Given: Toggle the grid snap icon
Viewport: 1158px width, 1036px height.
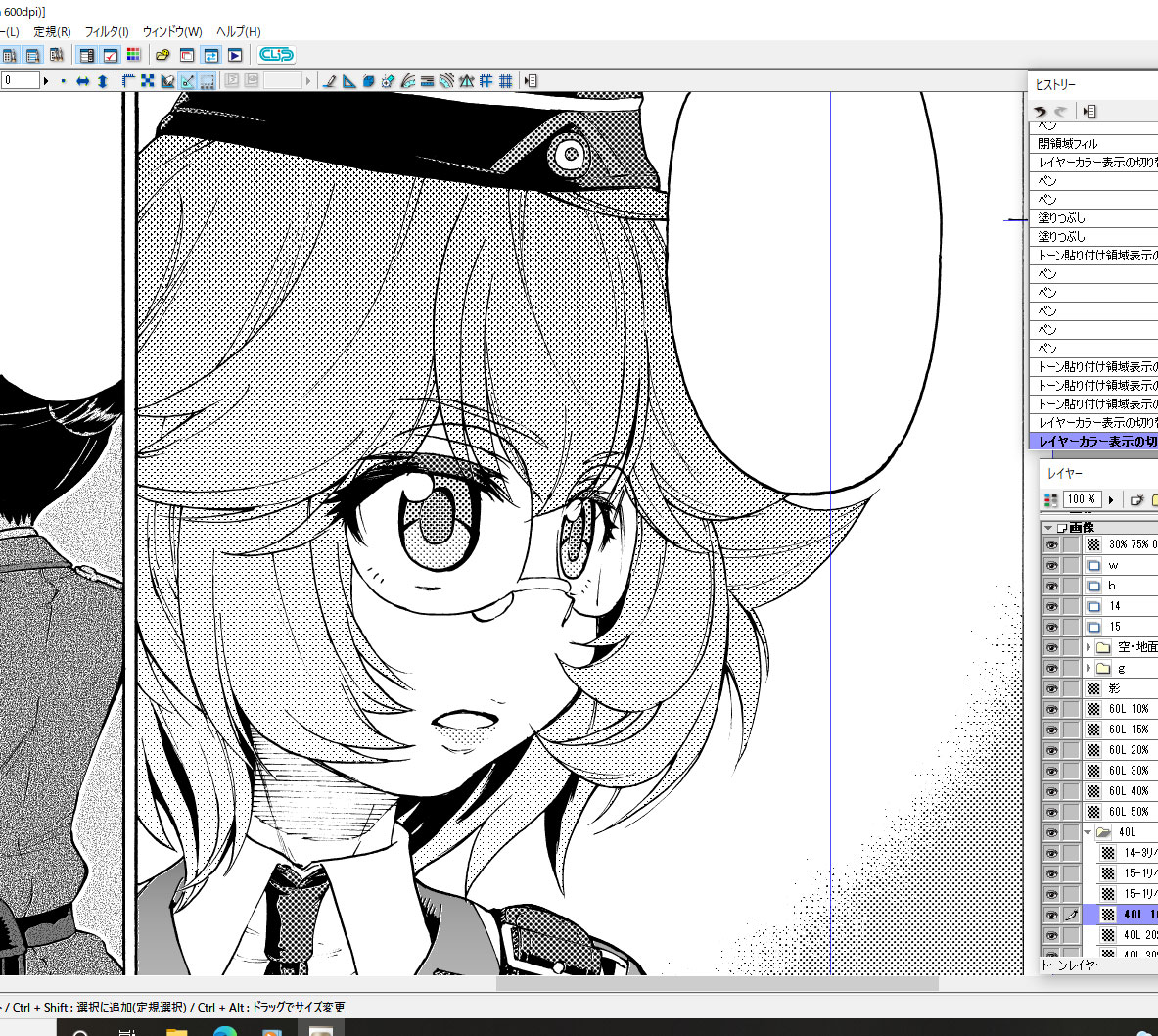Looking at the screenshot, I should [505, 81].
